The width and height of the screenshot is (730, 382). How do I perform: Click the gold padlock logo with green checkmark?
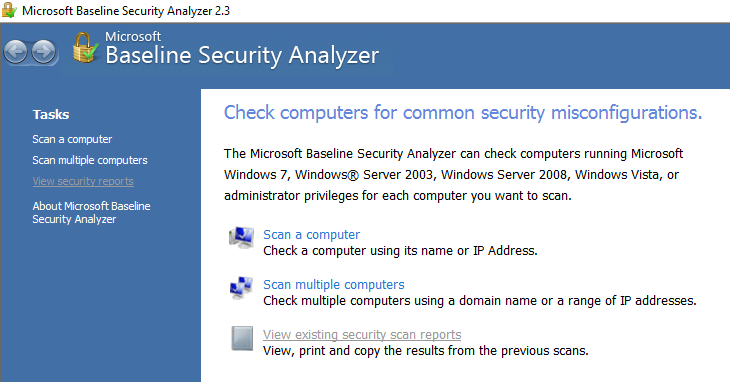pos(85,47)
